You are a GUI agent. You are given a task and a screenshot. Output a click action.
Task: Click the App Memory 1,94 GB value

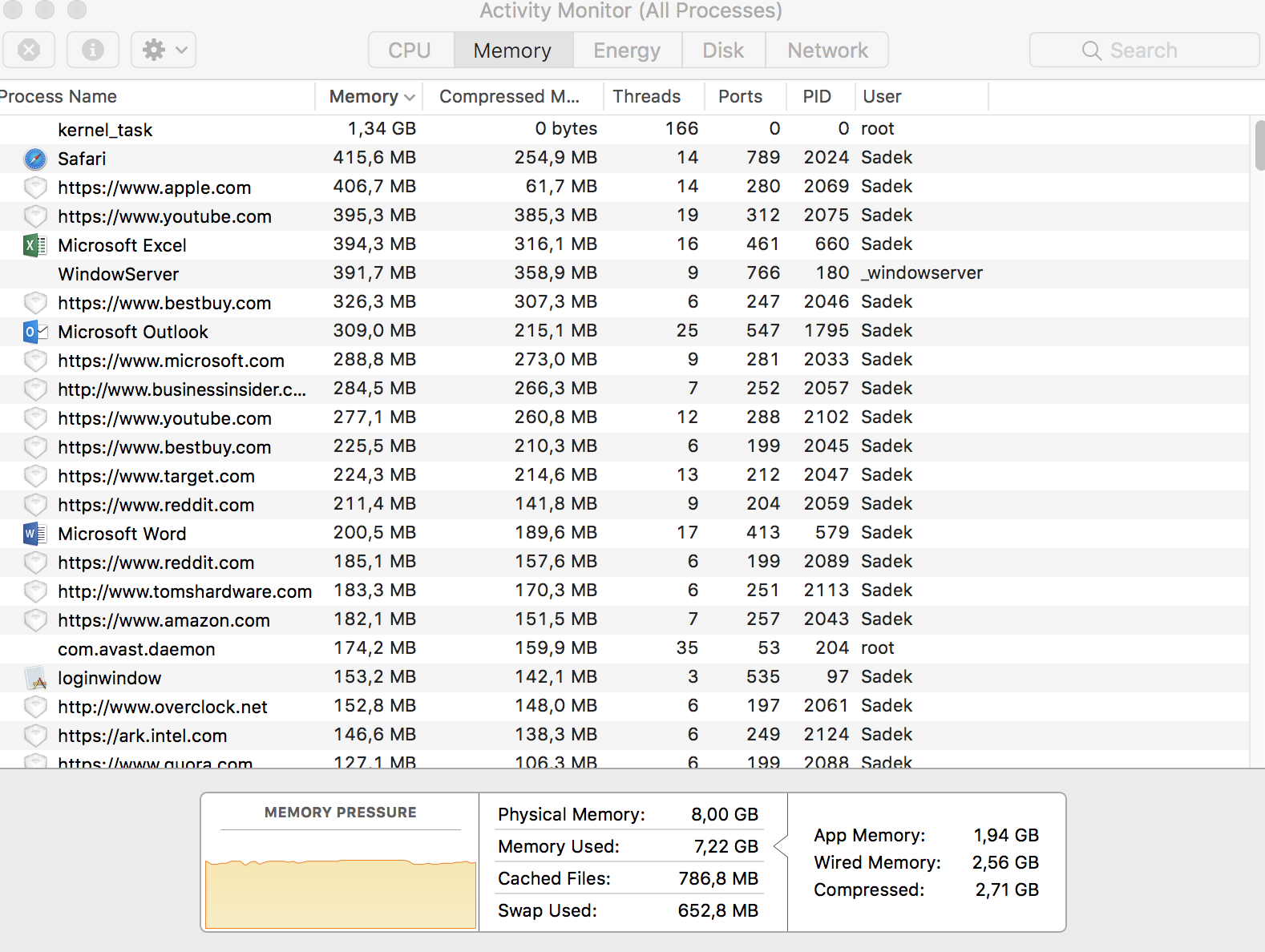1006,836
